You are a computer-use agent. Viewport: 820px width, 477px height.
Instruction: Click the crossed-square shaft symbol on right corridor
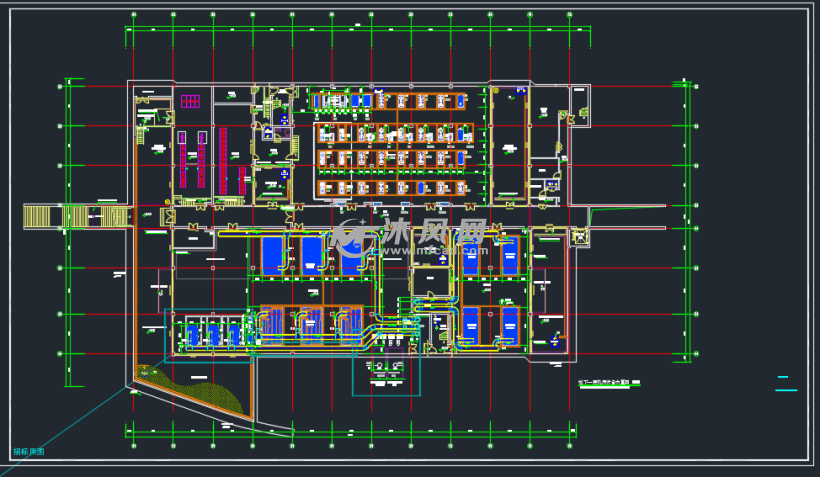coord(579,237)
